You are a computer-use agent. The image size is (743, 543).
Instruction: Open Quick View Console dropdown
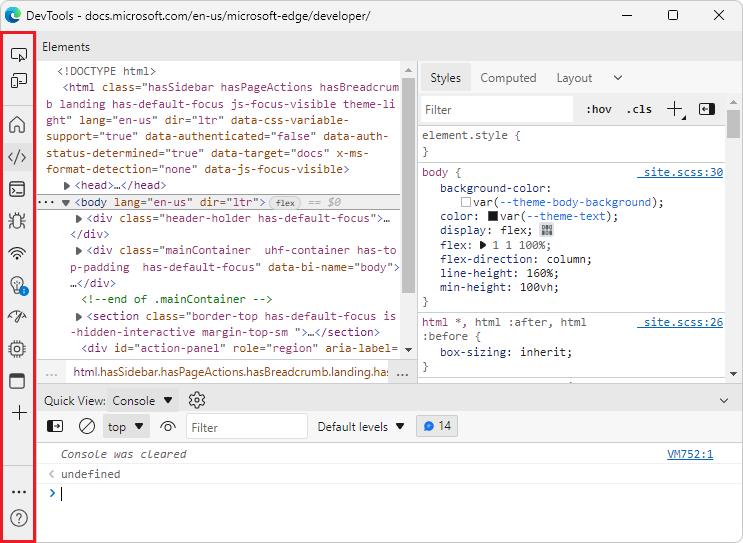(x=143, y=400)
